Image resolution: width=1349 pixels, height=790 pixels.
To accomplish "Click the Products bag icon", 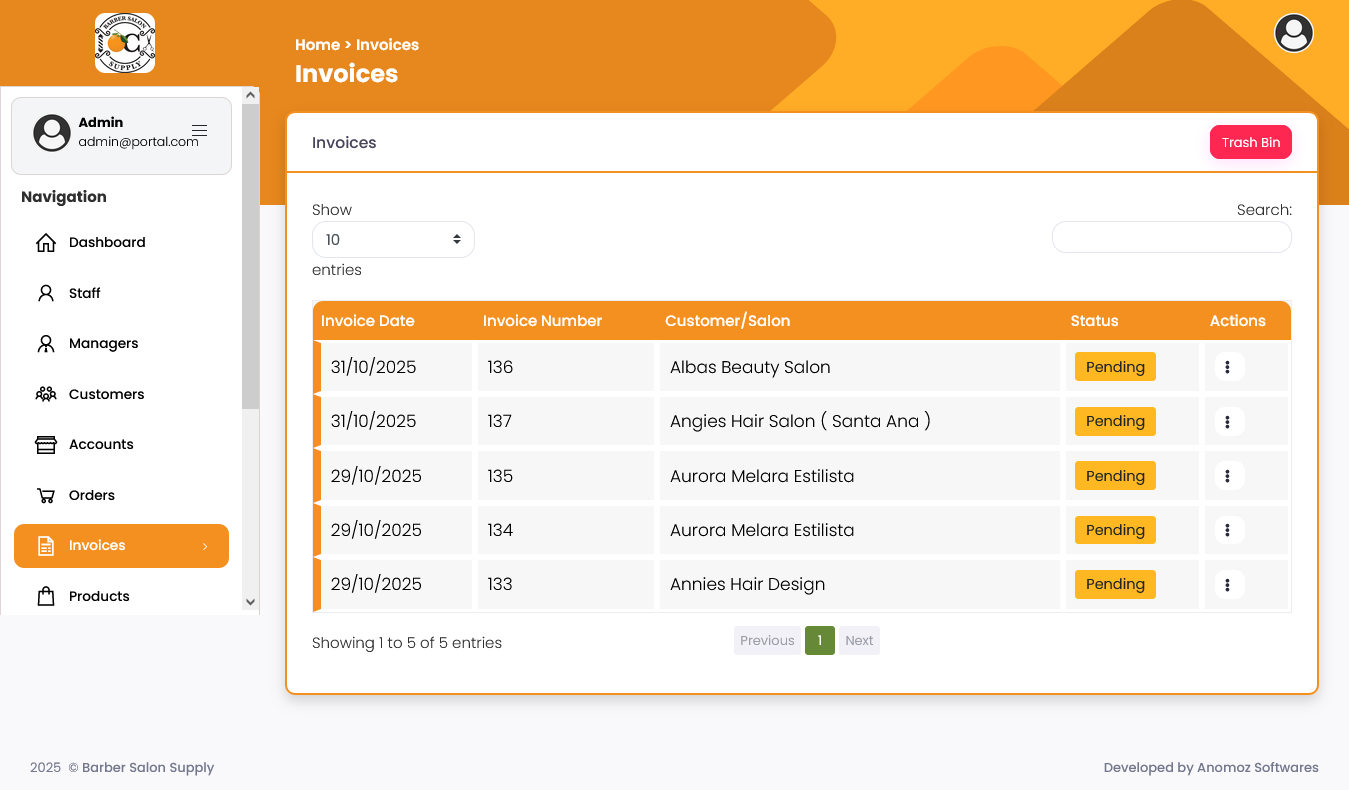I will point(46,597).
